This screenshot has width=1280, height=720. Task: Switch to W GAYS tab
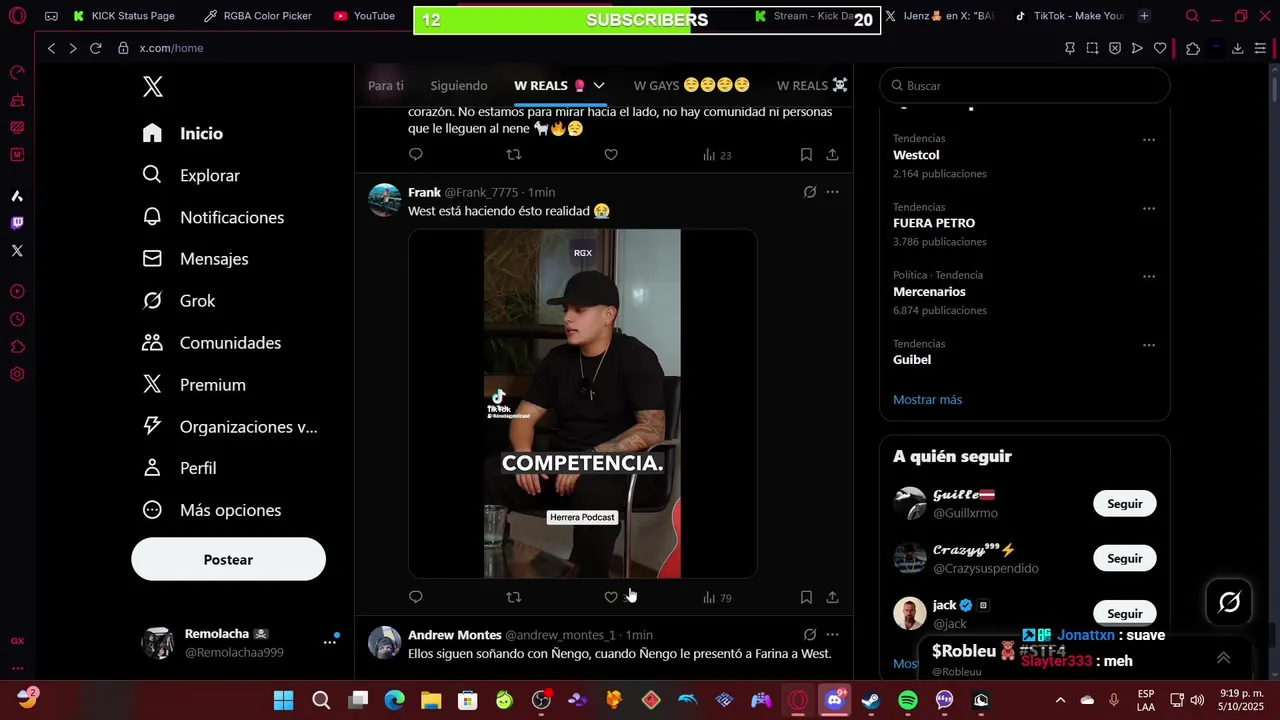pos(692,86)
